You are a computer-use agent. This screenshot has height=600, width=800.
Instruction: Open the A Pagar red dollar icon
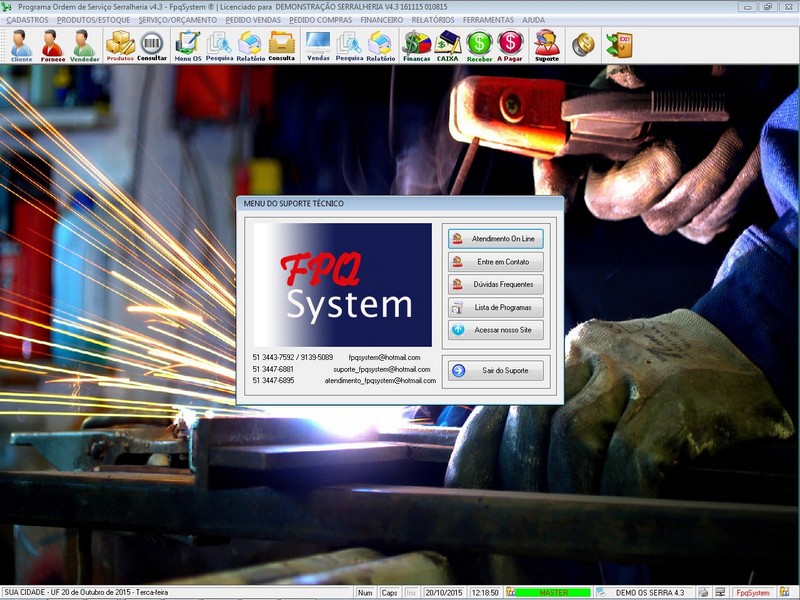click(510, 45)
